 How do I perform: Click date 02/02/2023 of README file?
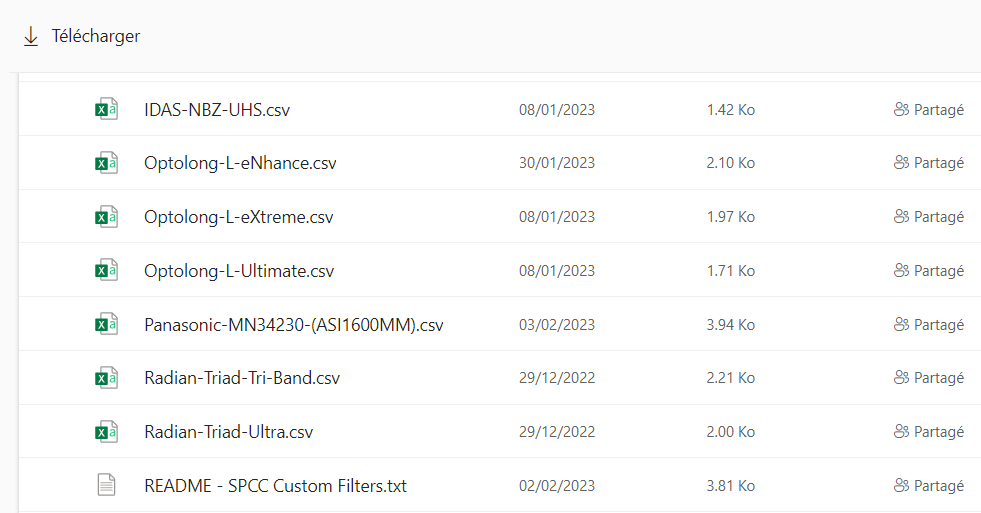tap(557, 485)
